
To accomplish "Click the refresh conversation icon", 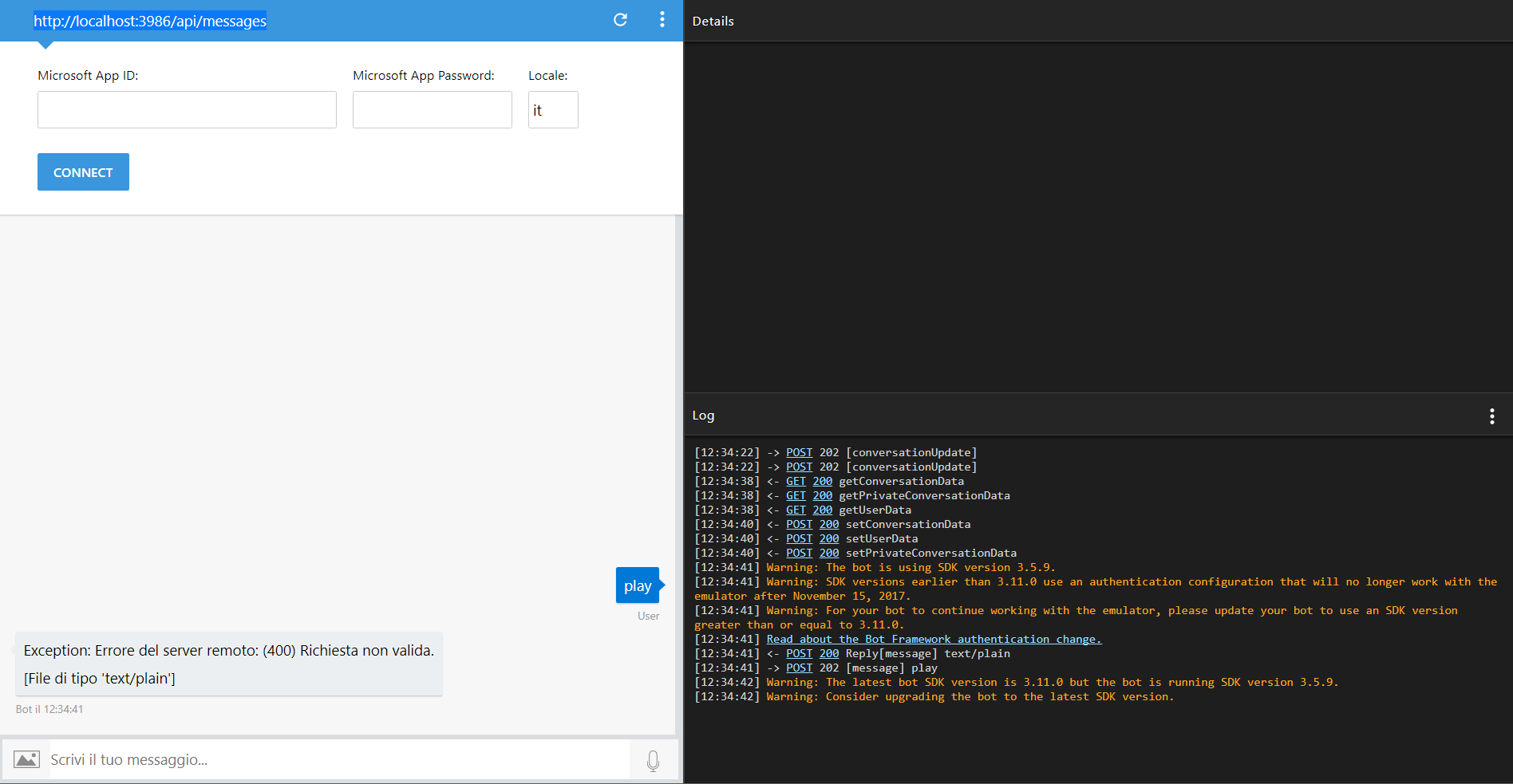I will pyautogui.click(x=620, y=20).
